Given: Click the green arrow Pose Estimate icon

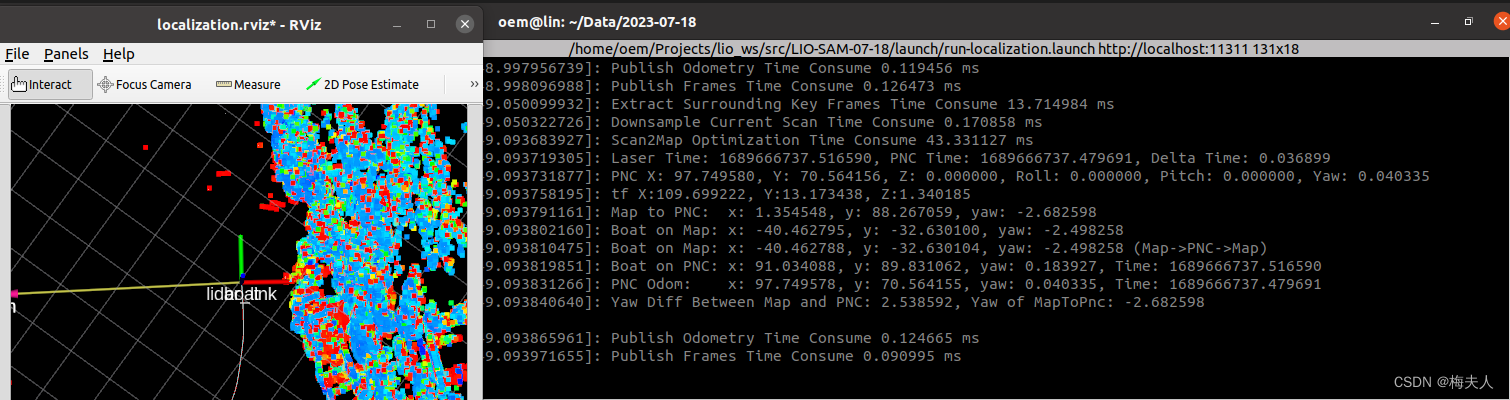Looking at the screenshot, I should pos(313,85).
